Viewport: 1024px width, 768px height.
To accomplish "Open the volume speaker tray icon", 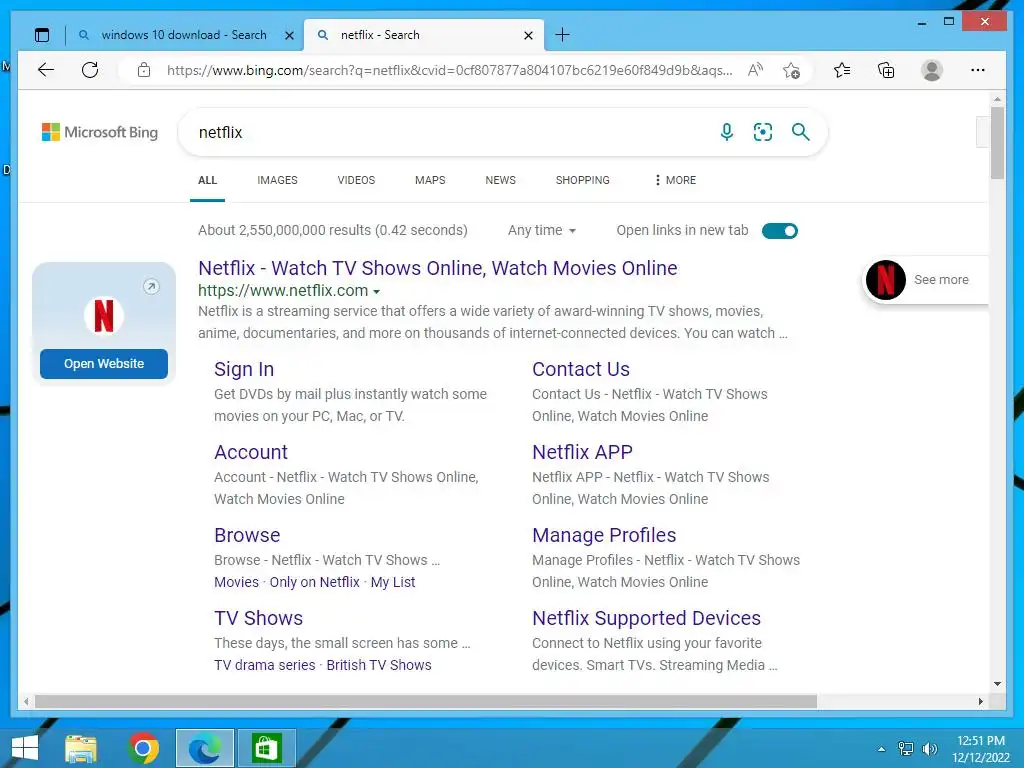I will 929,749.
